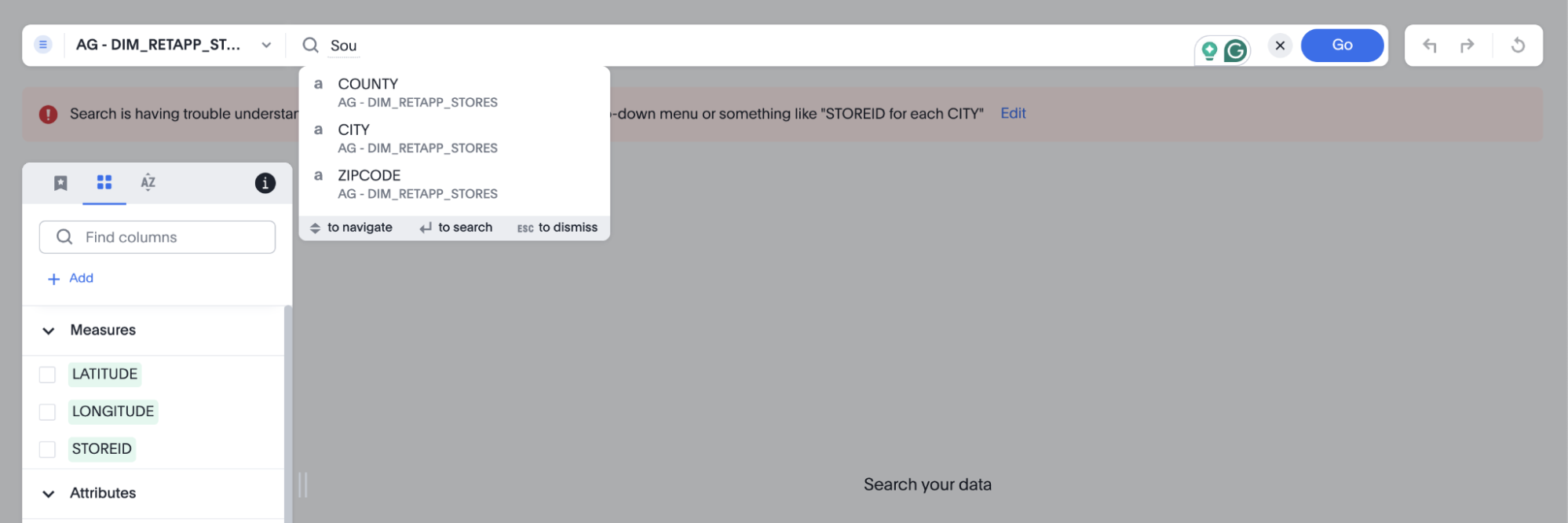Click the Find columns search field

pos(156,236)
